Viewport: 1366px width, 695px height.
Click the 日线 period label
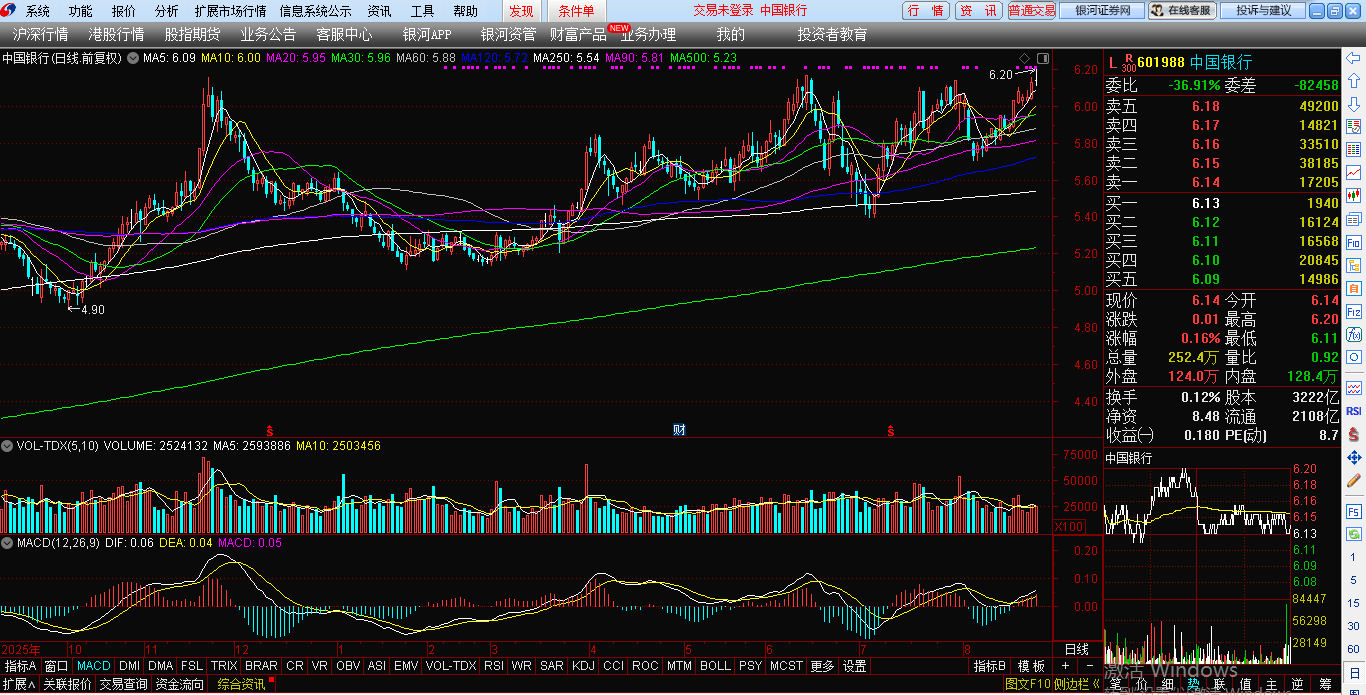(1076, 650)
